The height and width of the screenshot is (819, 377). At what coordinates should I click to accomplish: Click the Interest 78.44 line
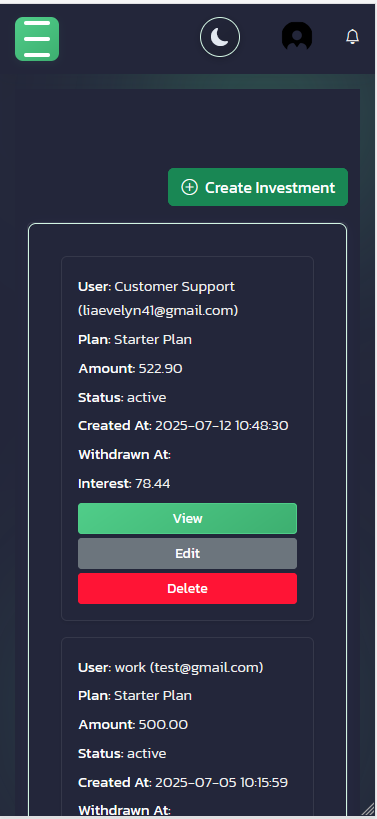124,484
